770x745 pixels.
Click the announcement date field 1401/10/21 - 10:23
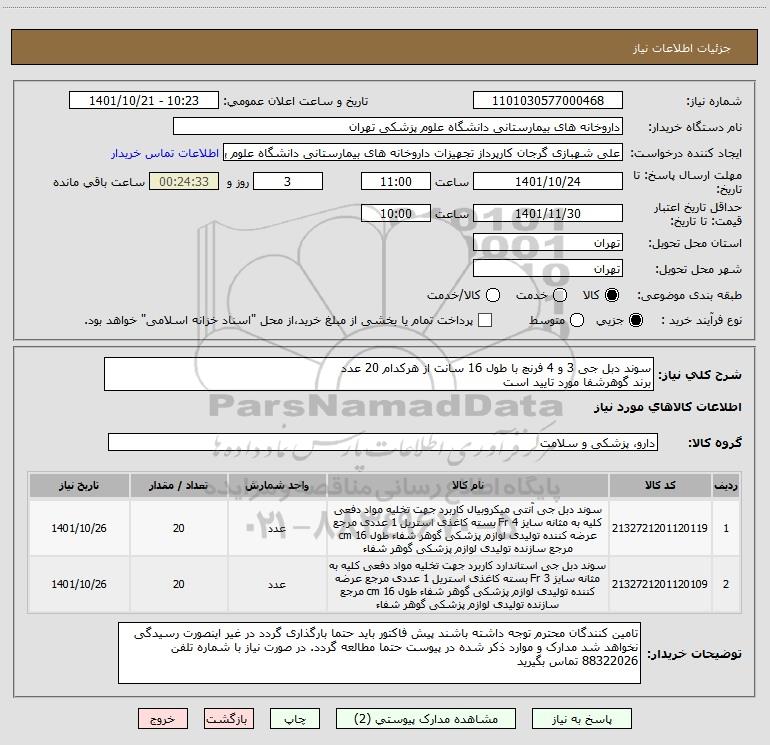144,101
